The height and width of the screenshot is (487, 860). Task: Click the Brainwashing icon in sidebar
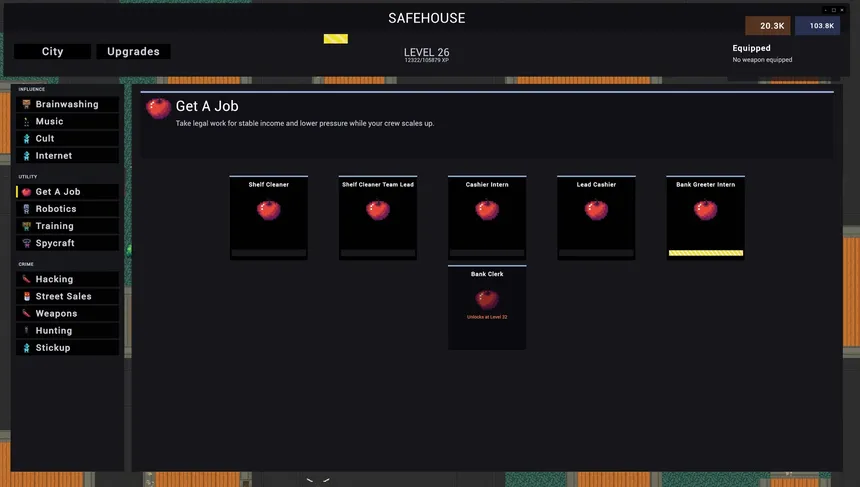pyautogui.click(x=26, y=104)
